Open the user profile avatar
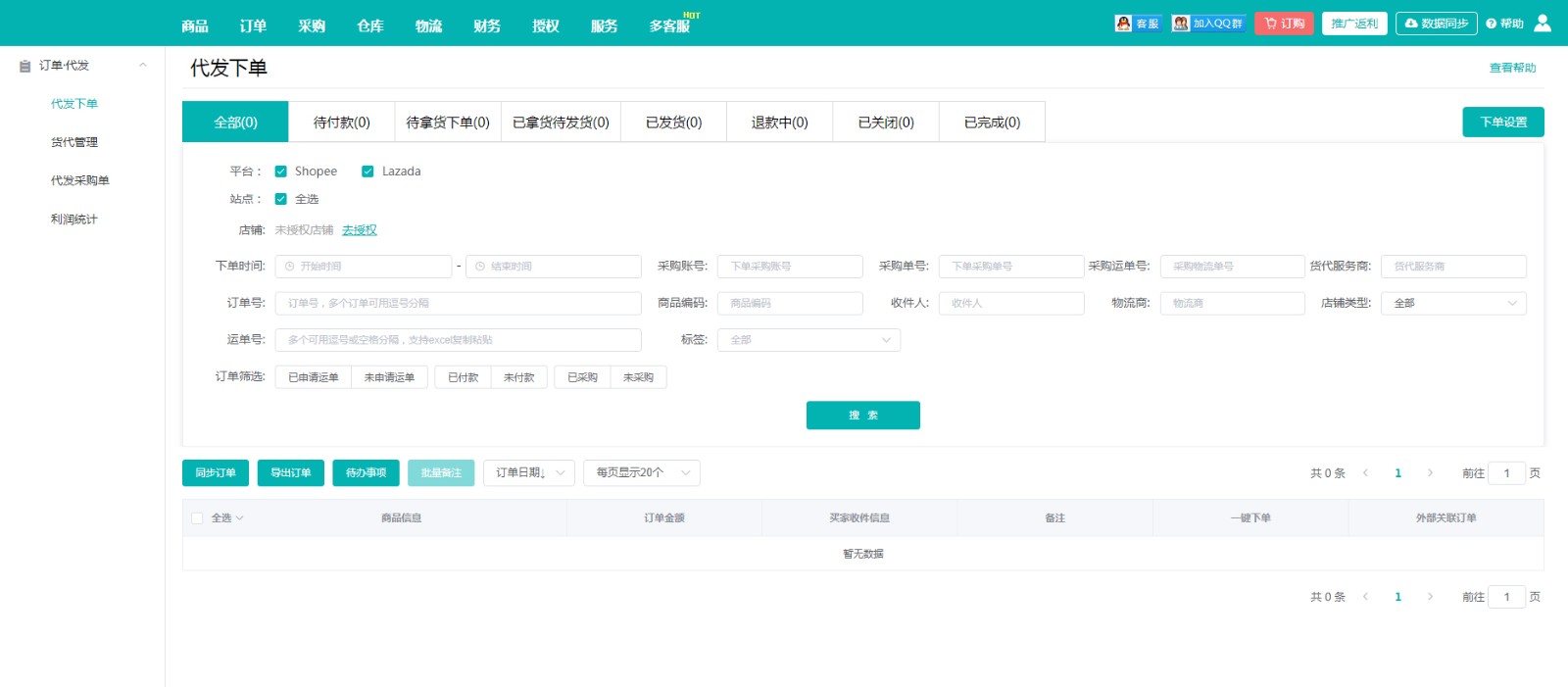The width and height of the screenshot is (1568, 687). [1543, 23]
